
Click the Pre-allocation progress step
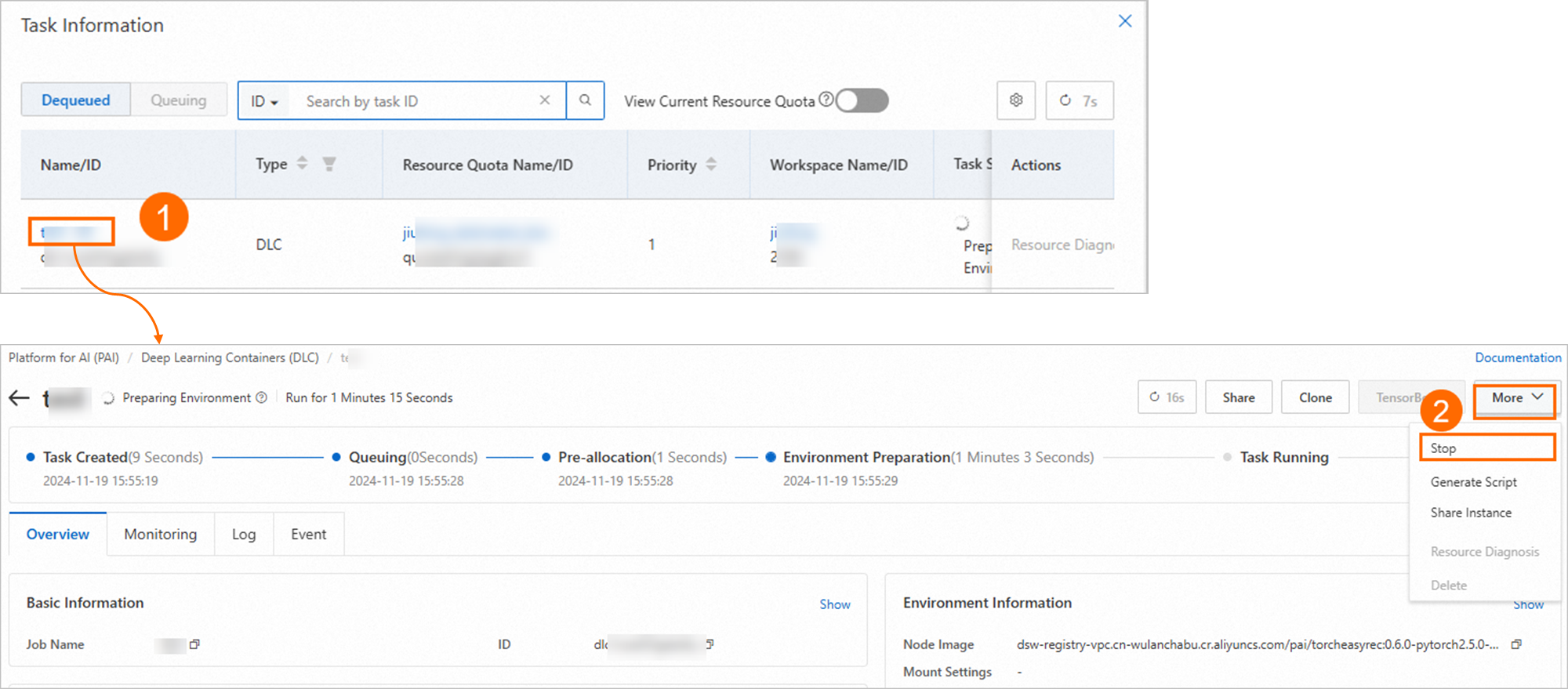[642, 457]
